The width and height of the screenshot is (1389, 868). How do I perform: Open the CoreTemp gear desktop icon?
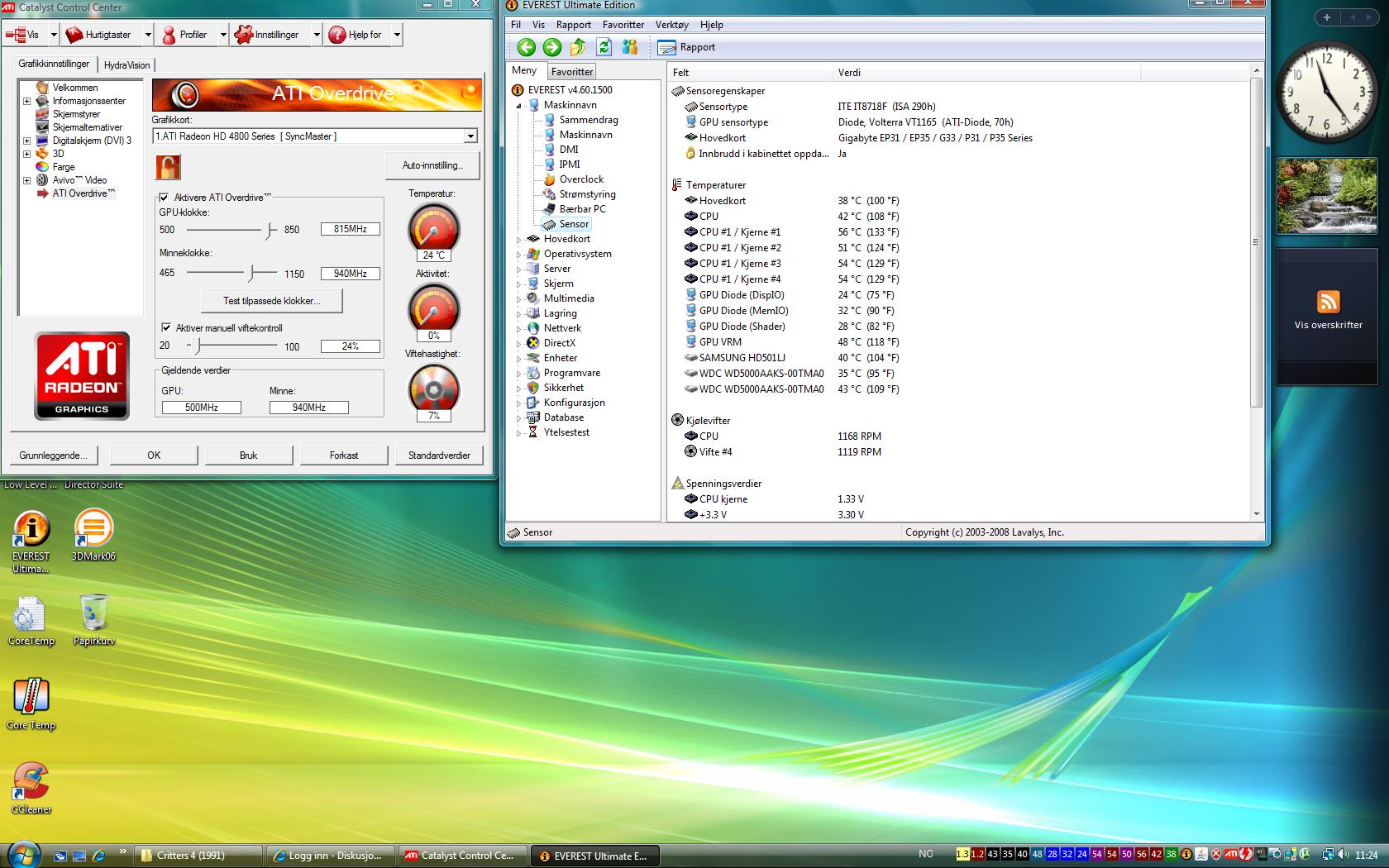pos(31,621)
